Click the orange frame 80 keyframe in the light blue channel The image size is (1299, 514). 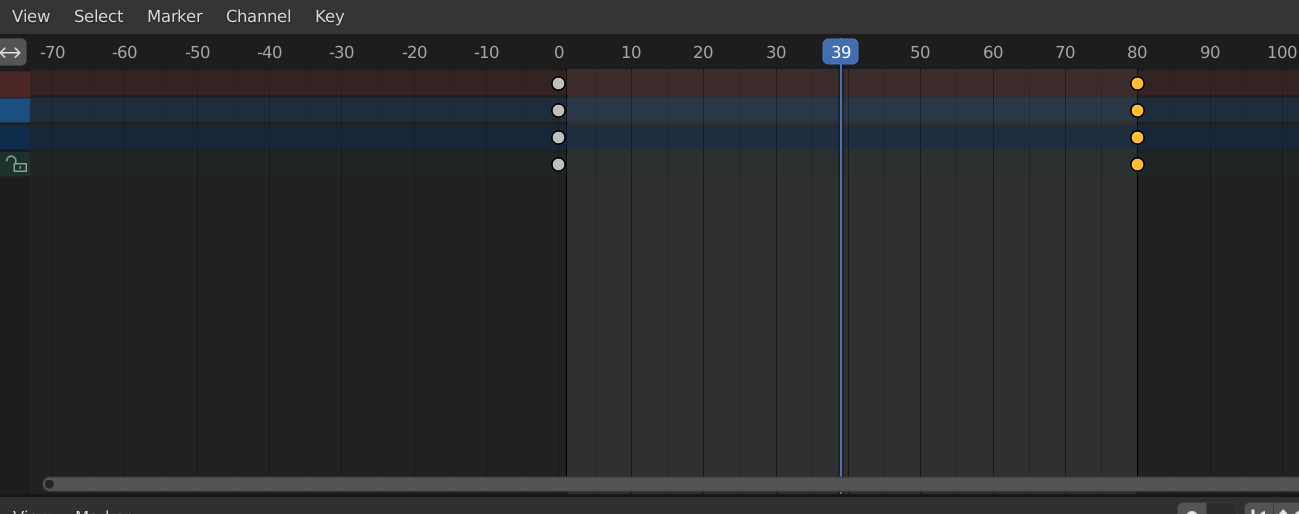[x=1137, y=111]
